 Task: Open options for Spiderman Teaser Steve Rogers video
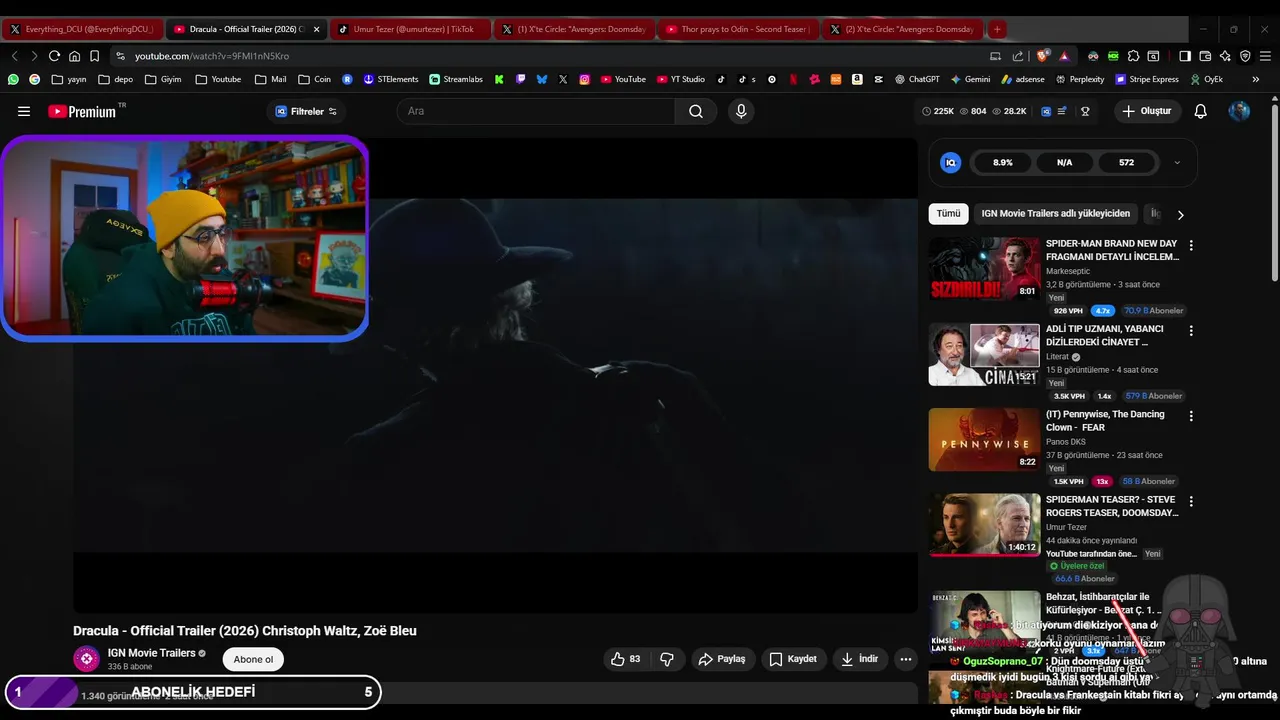pos(1190,501)
